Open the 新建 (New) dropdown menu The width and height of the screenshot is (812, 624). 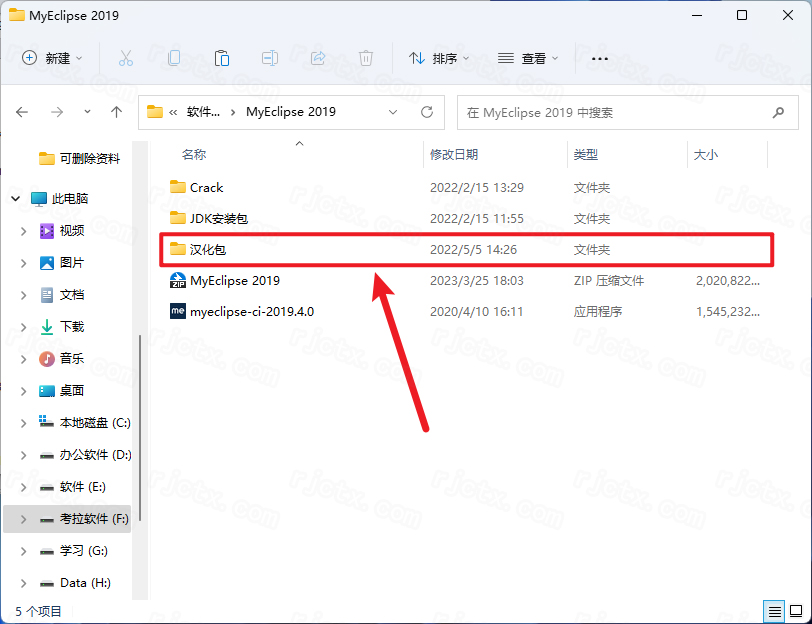coord(53,58)
